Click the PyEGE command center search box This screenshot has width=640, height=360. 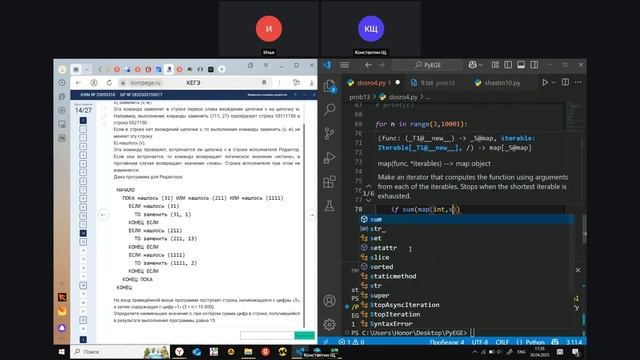pos(427,65)
